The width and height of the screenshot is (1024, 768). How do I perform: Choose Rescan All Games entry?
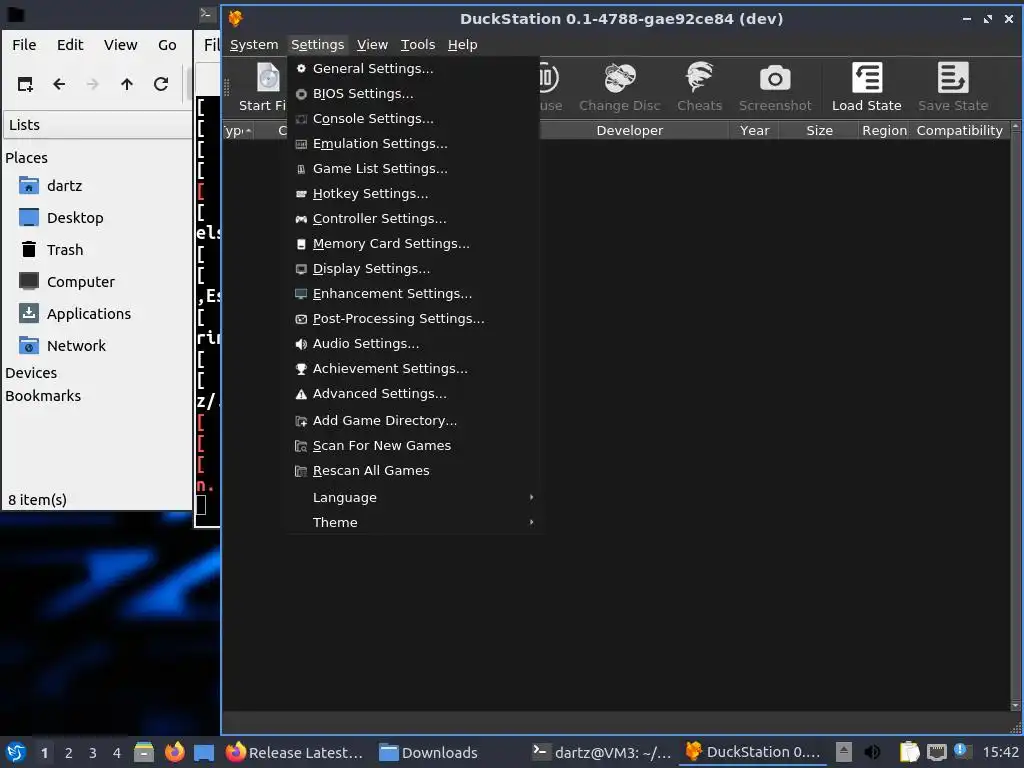point(413,470)
